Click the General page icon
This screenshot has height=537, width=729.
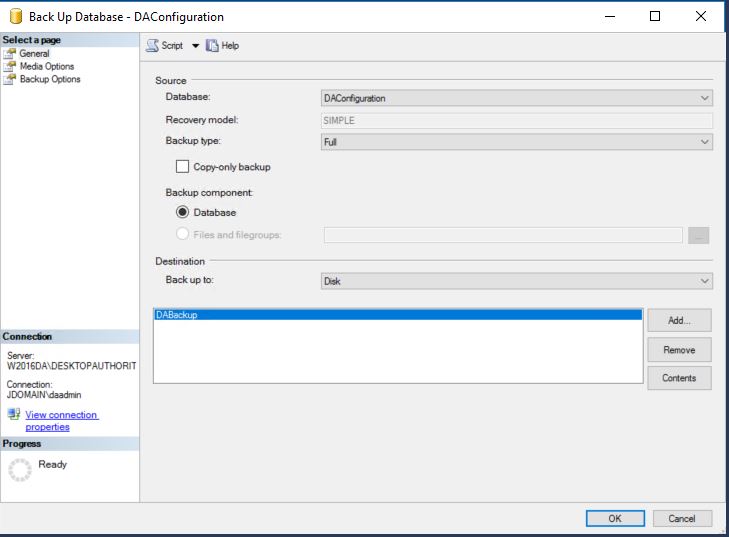pos(10,53)
